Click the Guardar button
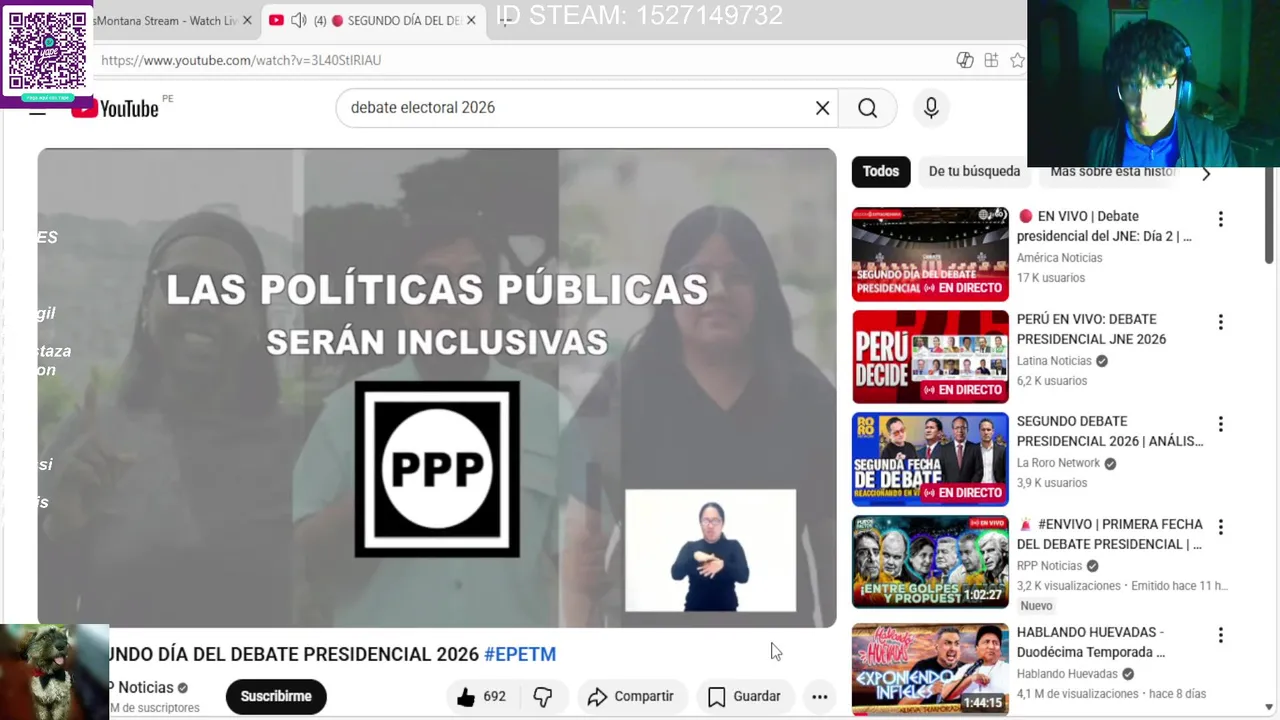Image resolution: width=1280 pixels, height=720 pixels. [745, 697]
